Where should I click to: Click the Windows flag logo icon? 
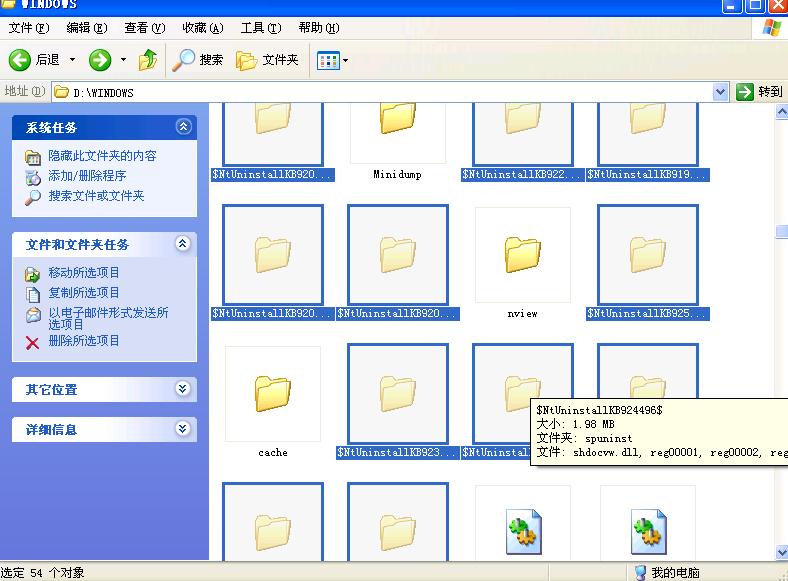click(771, 28)
